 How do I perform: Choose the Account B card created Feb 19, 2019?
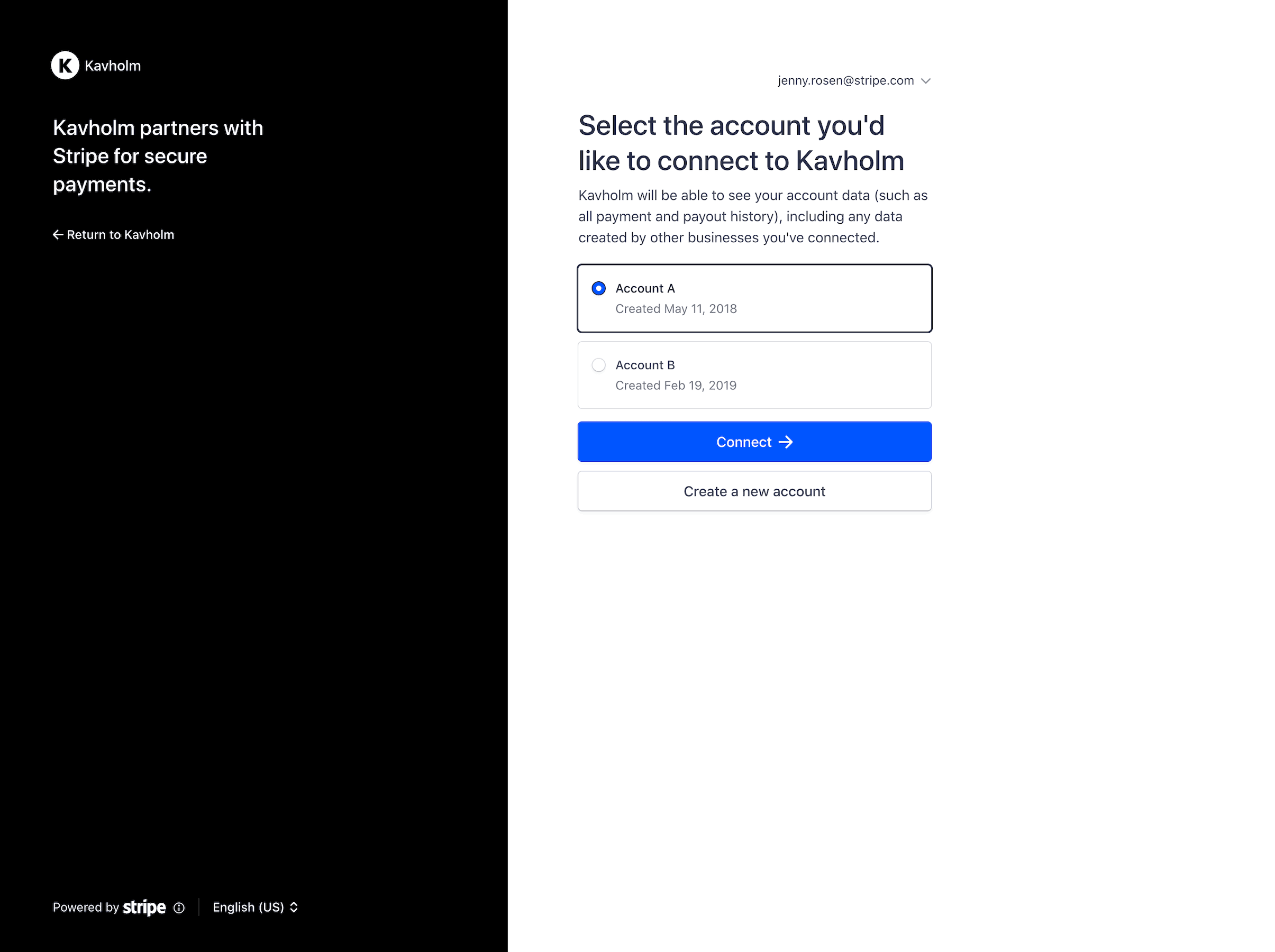point(754,375)
